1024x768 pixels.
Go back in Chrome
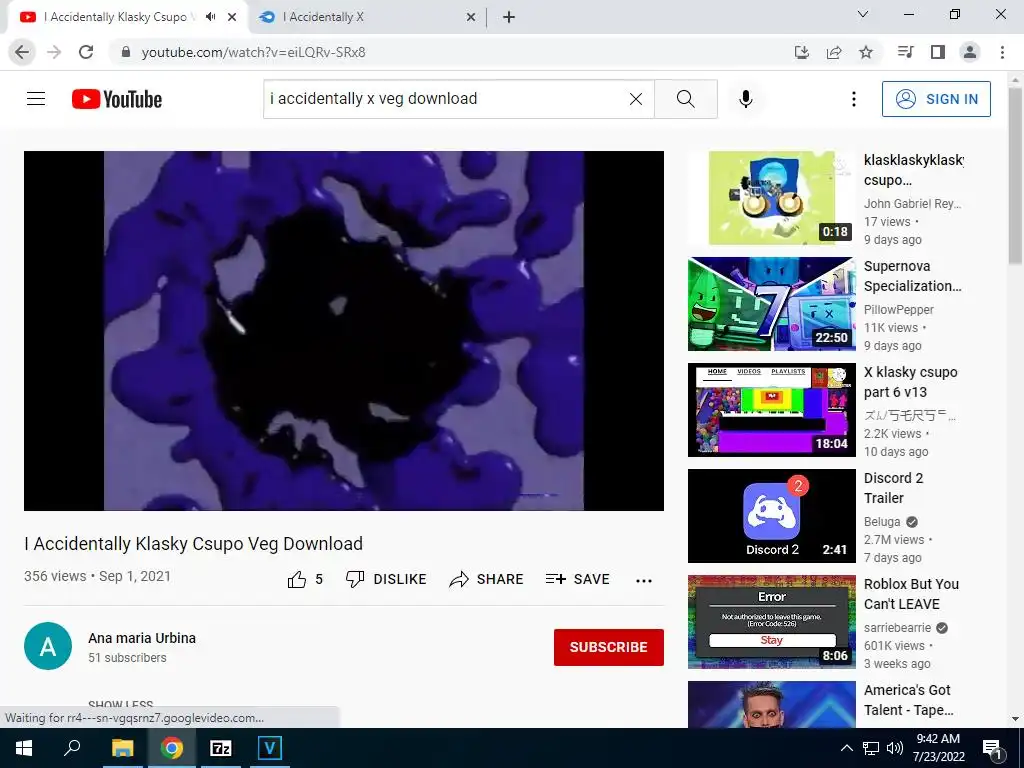(x=22, y=52)
